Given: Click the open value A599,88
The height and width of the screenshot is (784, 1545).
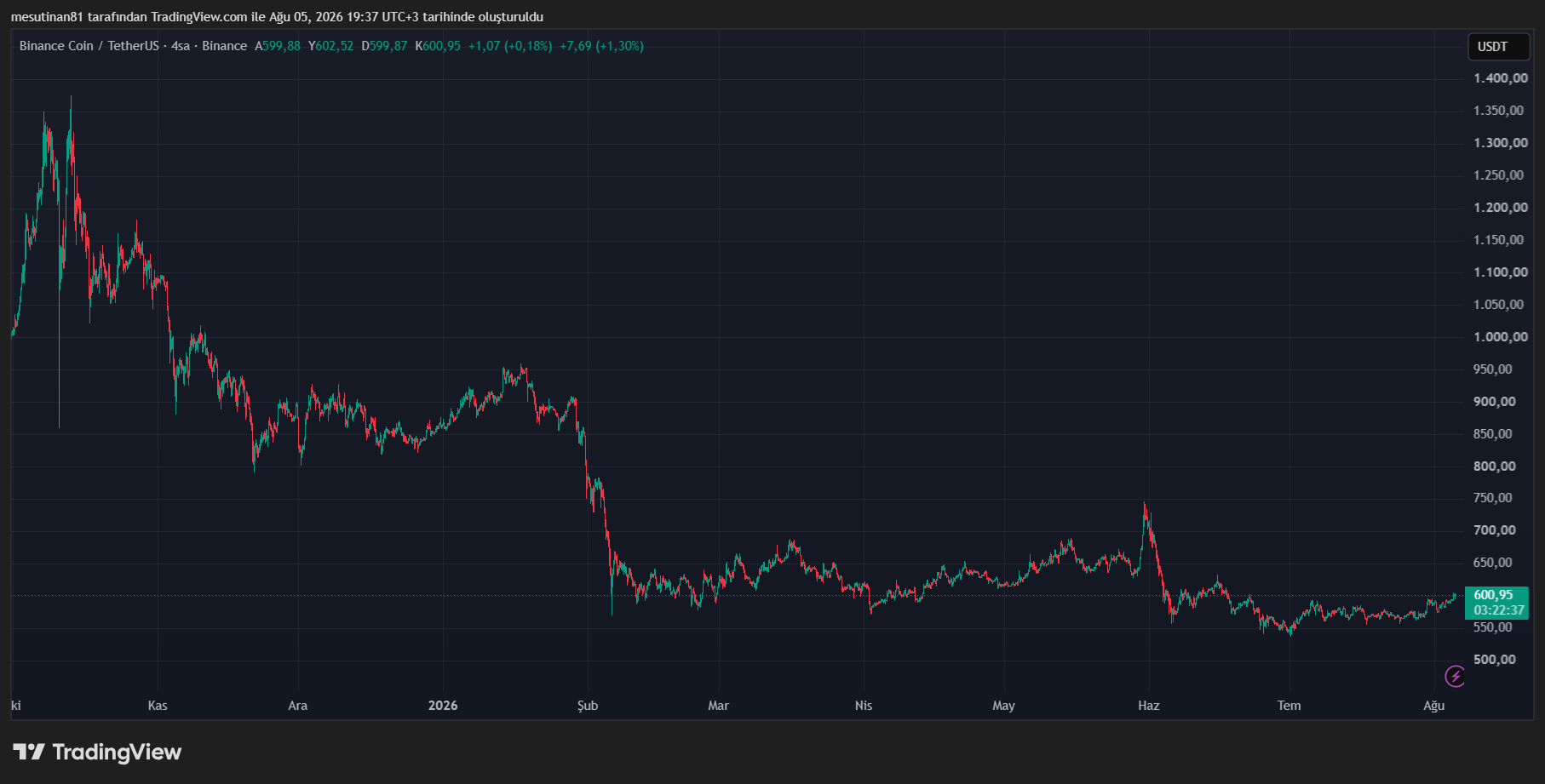Looking at the screenshot, I should tap(278, 46).
